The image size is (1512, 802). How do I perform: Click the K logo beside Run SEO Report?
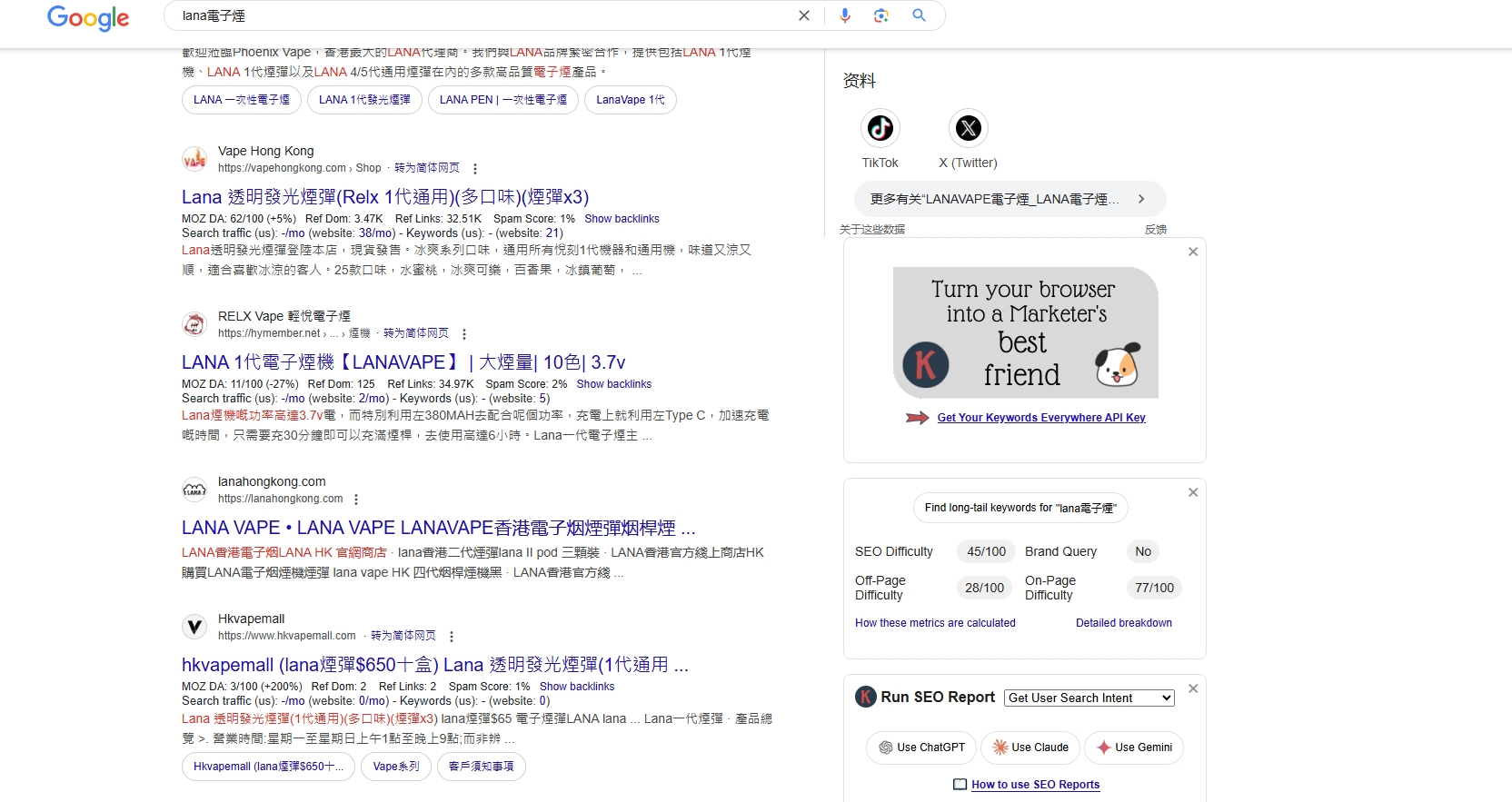click(866, 697)
